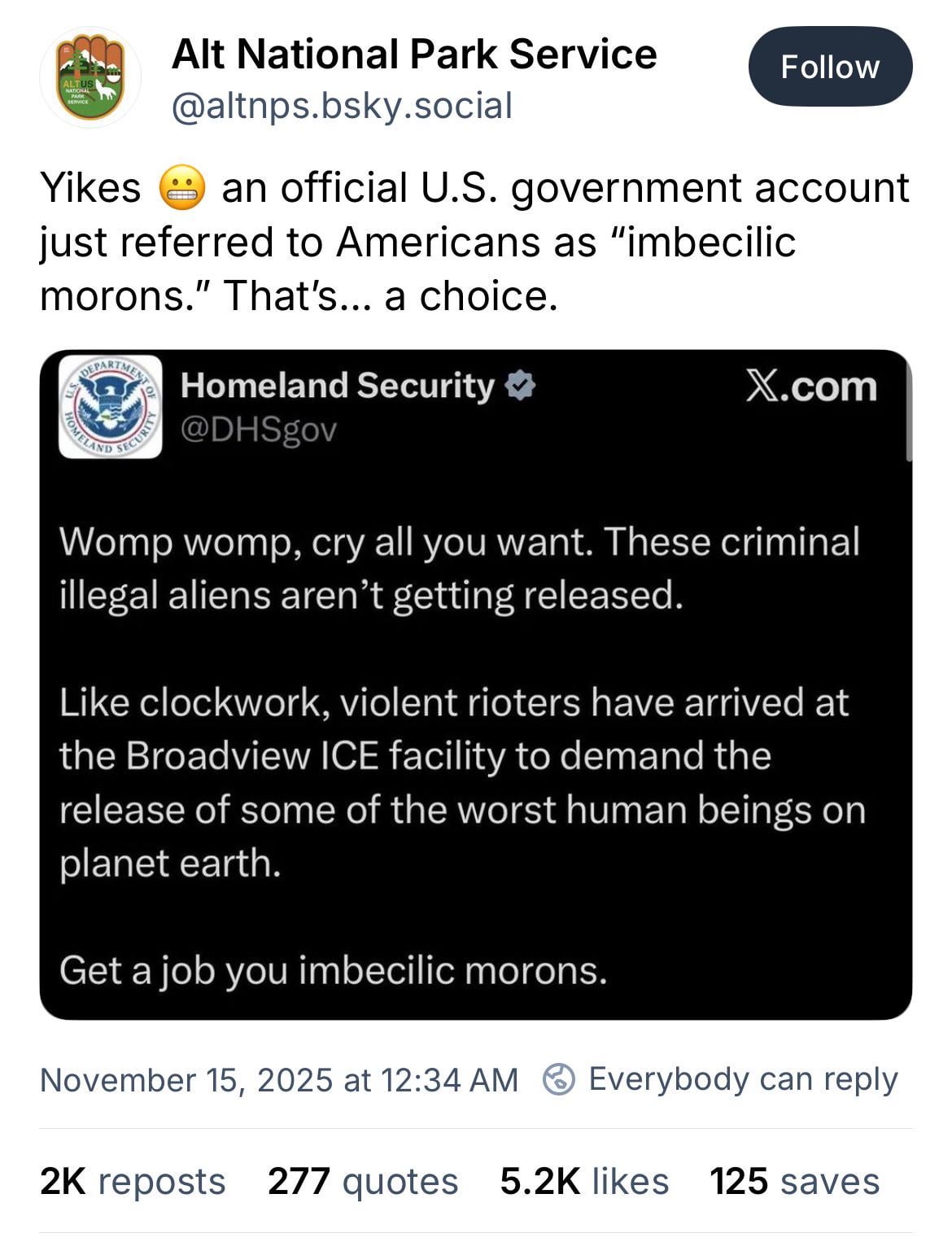Click the "Everybody can reply" label
The width and height of the screenshot is (952, 1242).
tap(742, 1079)
